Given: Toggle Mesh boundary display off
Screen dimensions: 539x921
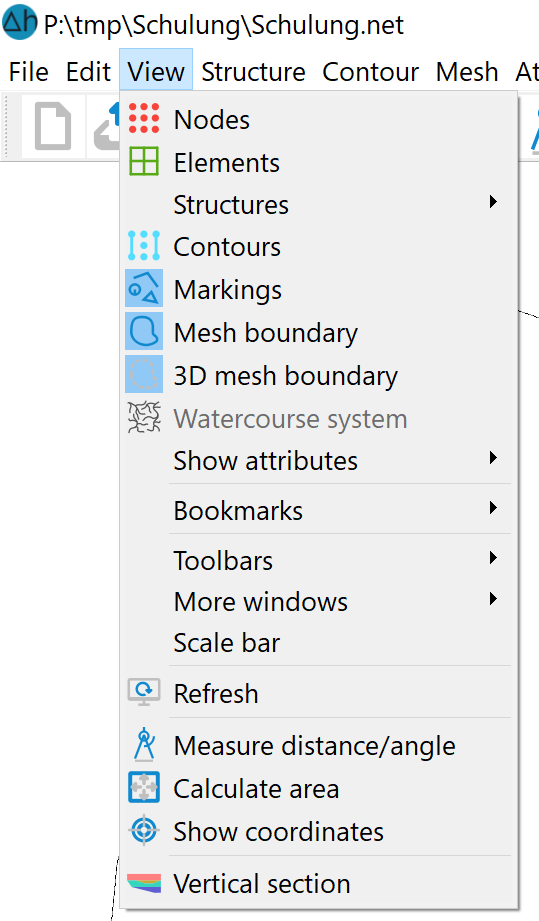Looking at the screenshot, I should pos(318,332).
